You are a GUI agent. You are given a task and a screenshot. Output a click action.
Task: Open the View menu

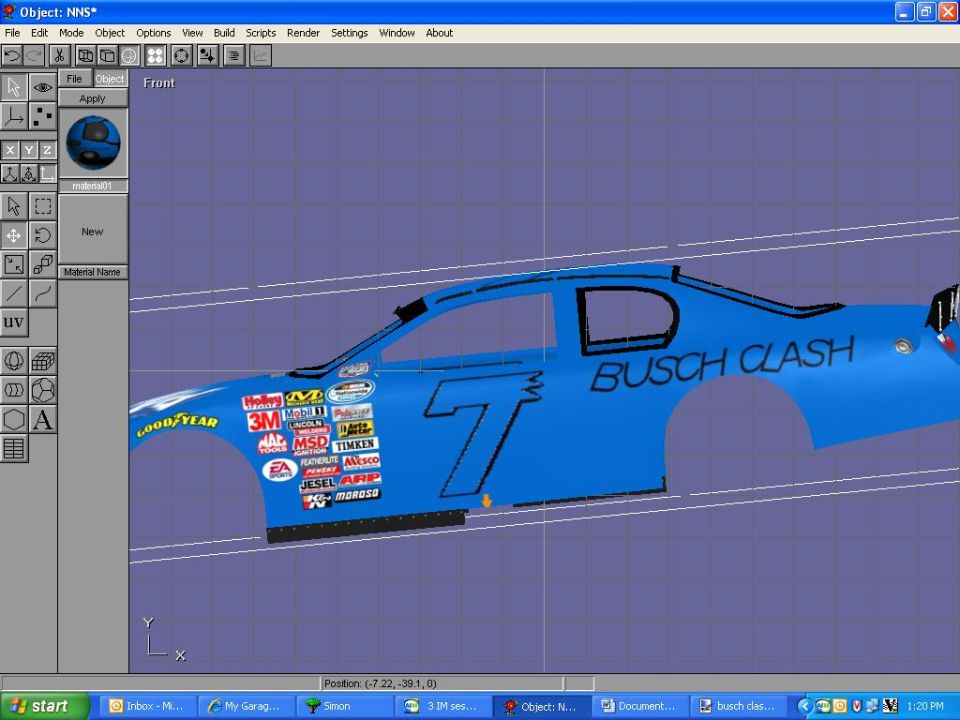tap(192, 33)
